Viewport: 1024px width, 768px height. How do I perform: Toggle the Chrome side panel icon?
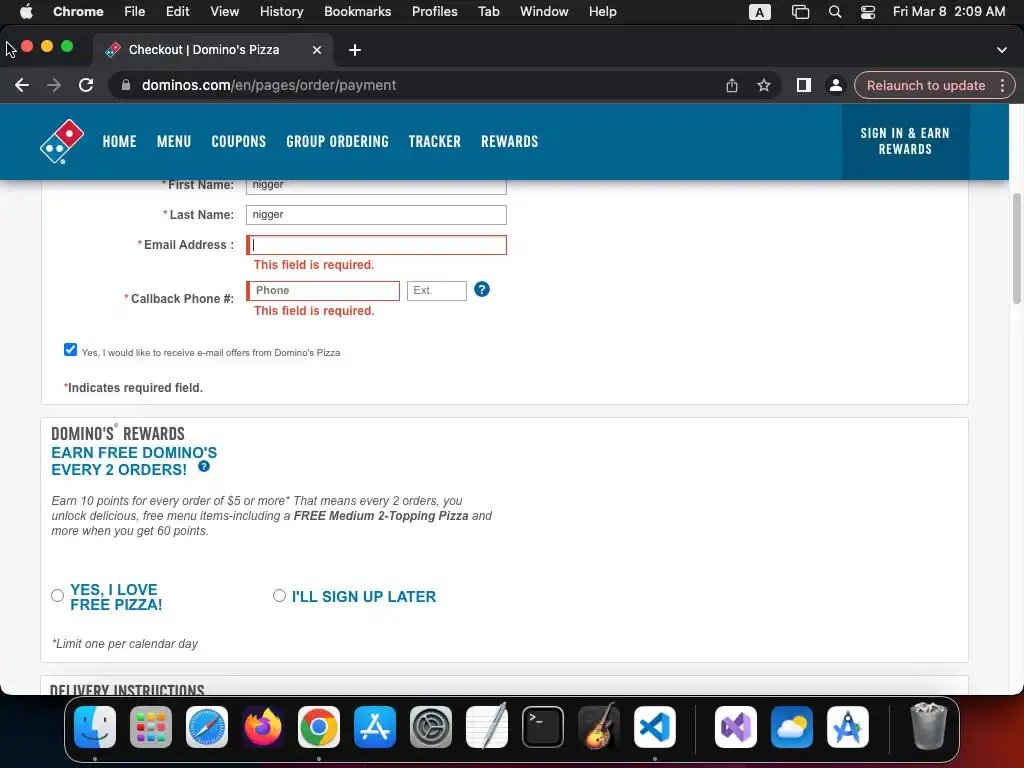804,86
